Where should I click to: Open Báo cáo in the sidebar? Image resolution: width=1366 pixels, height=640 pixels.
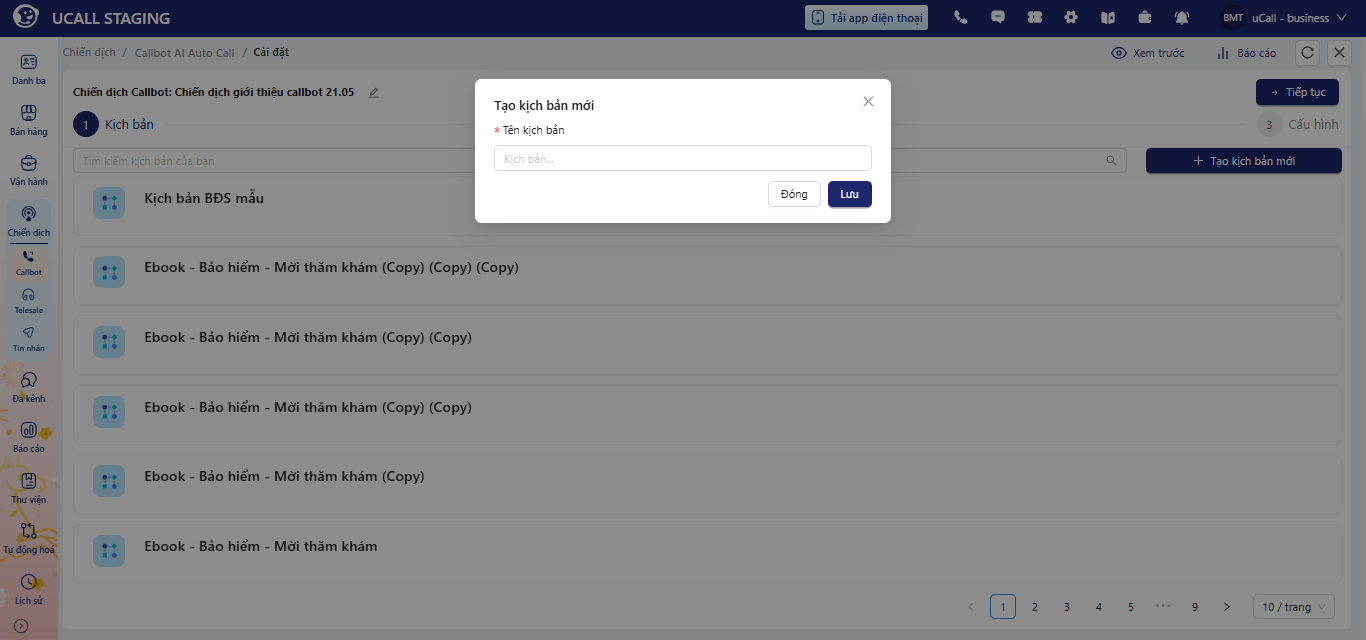tap(29, 437)
